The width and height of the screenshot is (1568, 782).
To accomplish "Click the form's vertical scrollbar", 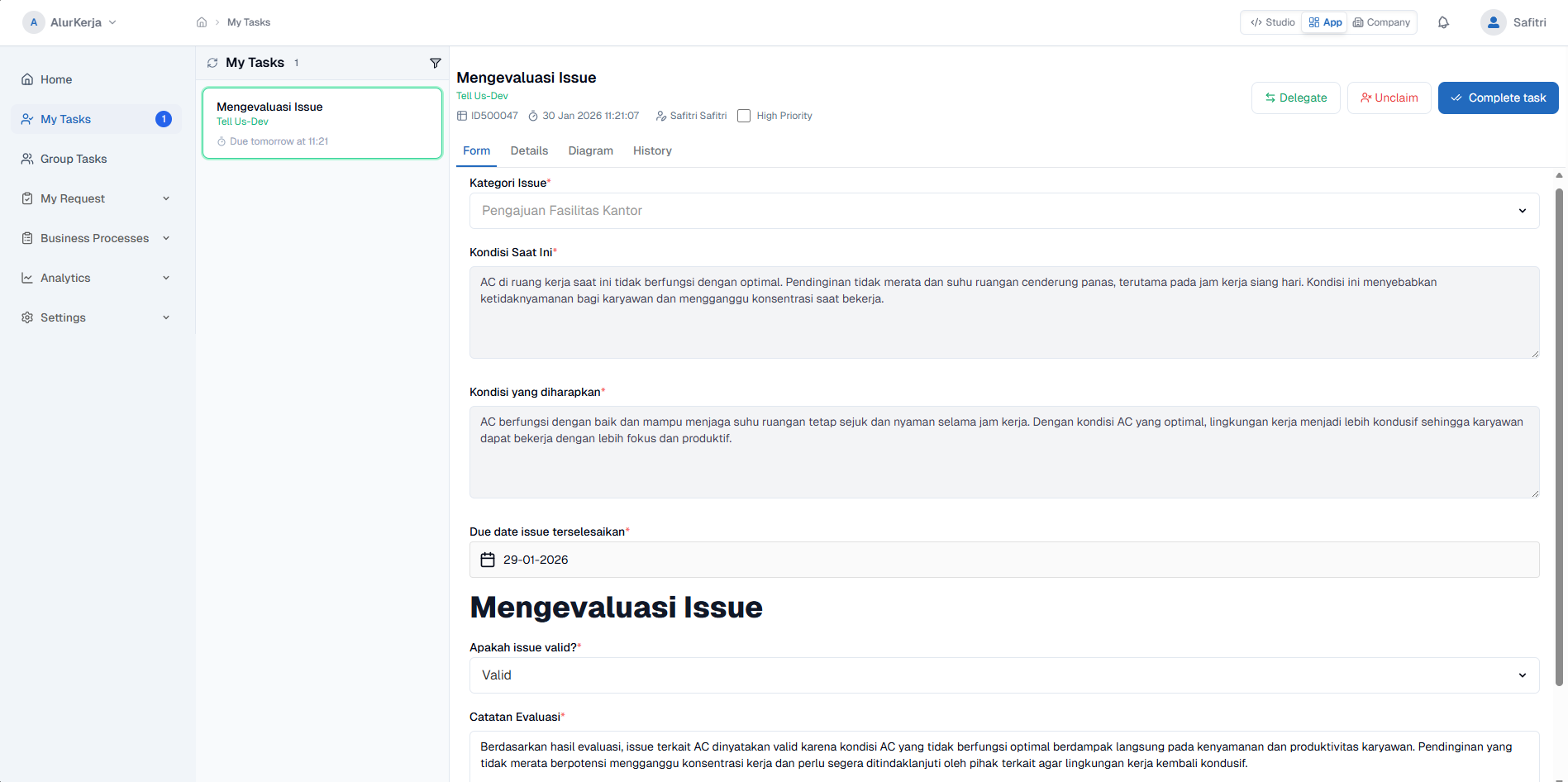I will click(x=1559, y=436).
